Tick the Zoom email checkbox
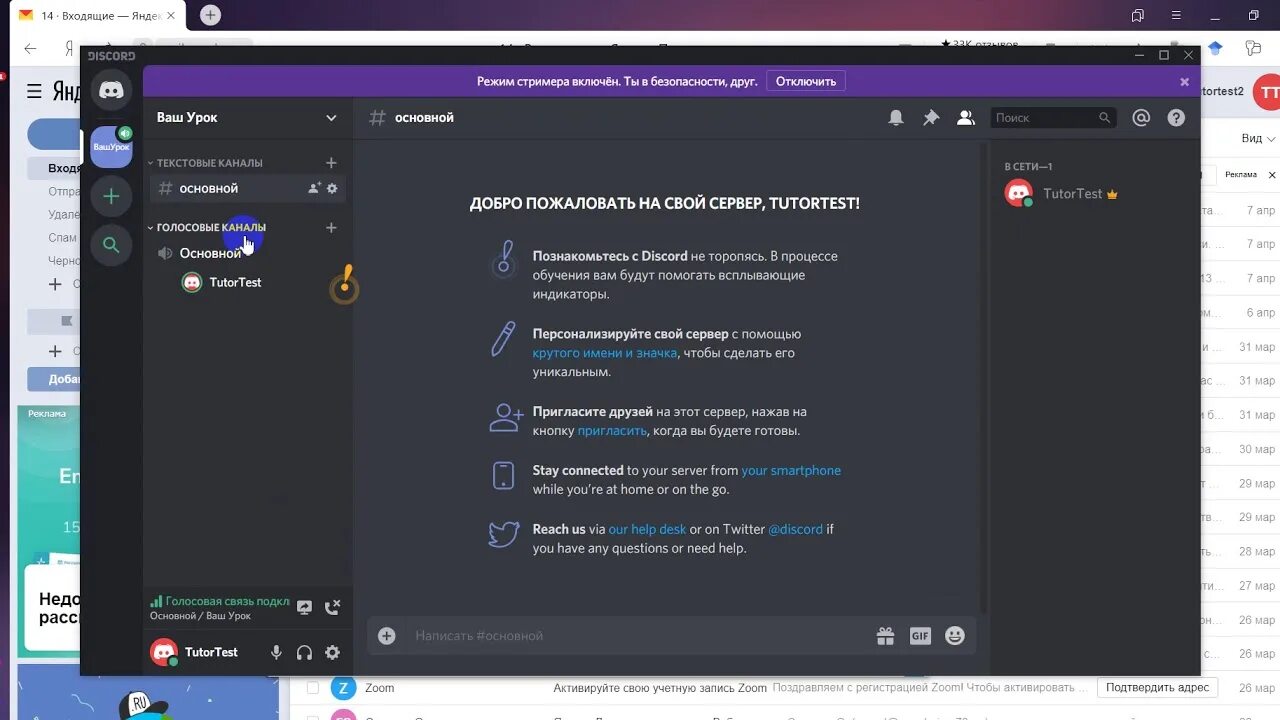The height and width of the screenshot is (720, 1280). [x=313, y=688]
